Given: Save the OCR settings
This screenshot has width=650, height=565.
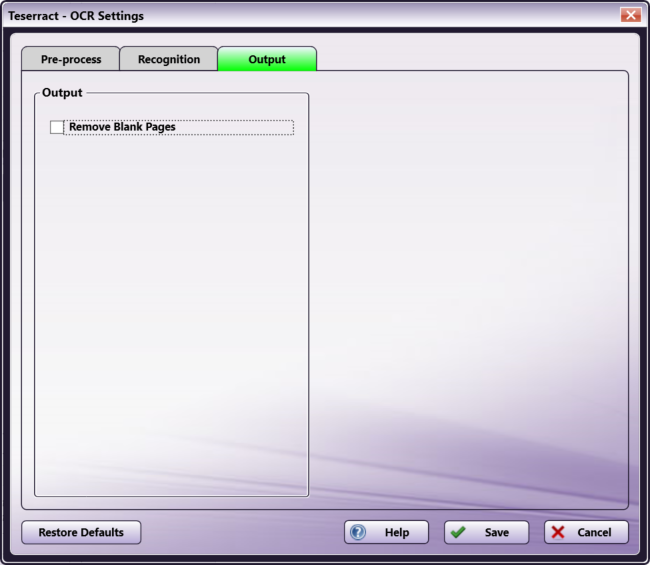Looking at the screenshot, I should [x=487, y=532].
